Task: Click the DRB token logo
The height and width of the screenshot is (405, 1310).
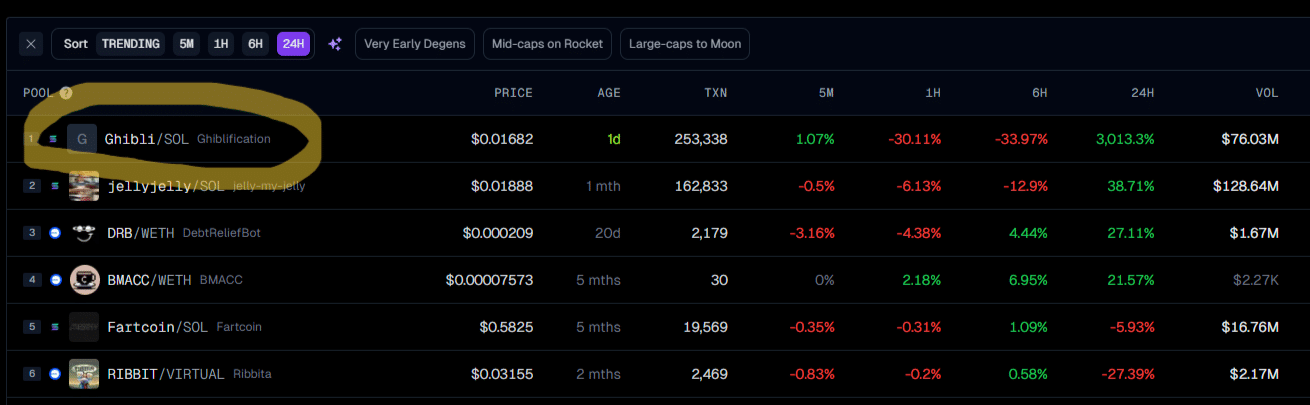Action: [84, 233]
